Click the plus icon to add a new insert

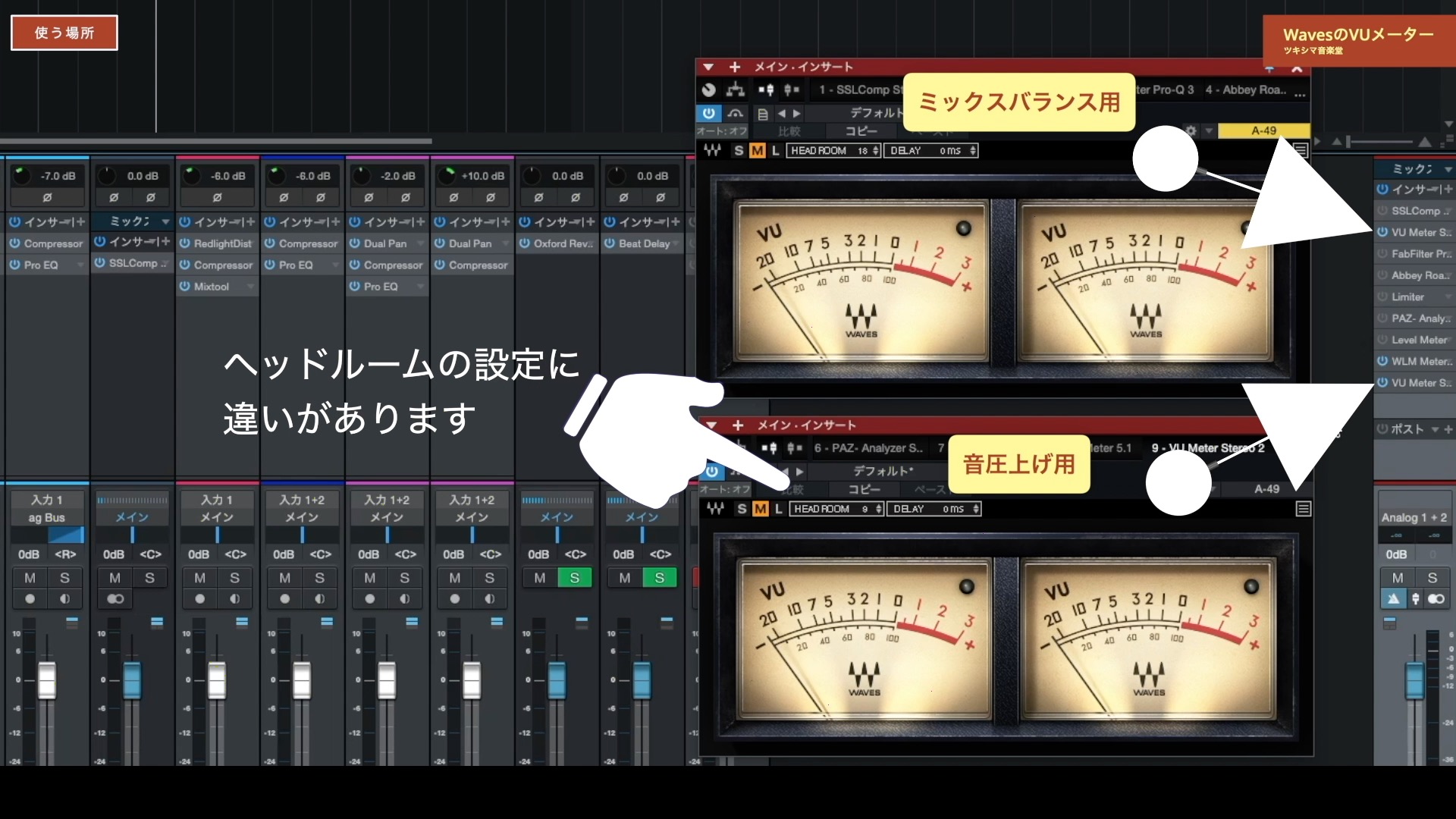pos(735,67)
